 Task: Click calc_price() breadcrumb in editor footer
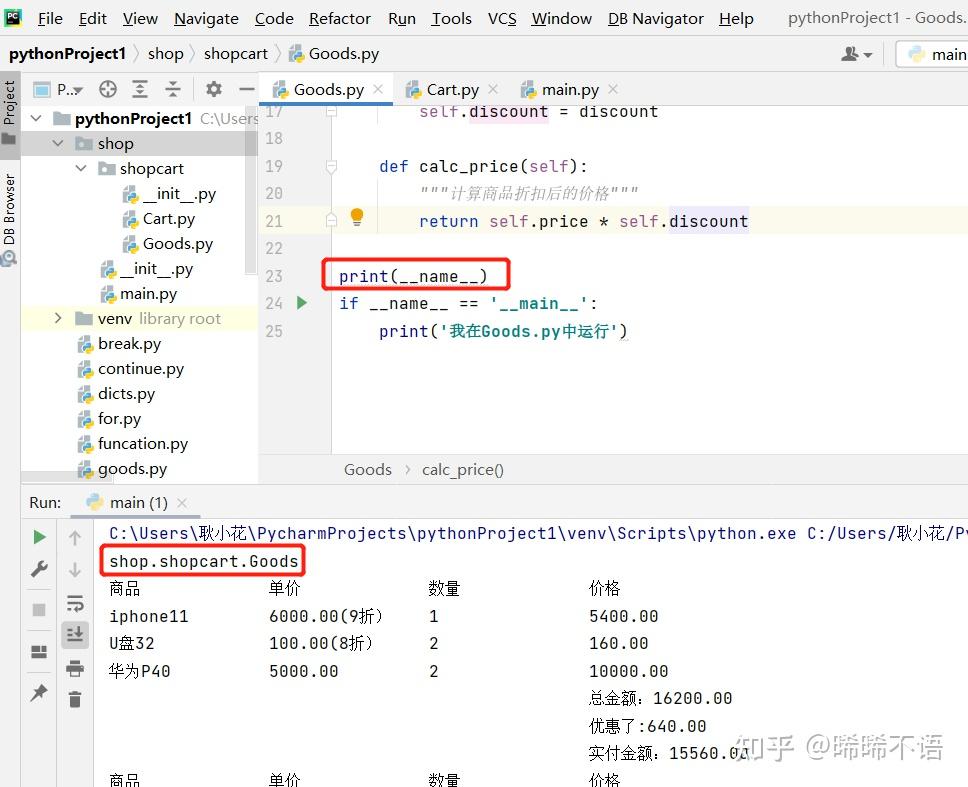pyautogui.click(x=462, y=470)
